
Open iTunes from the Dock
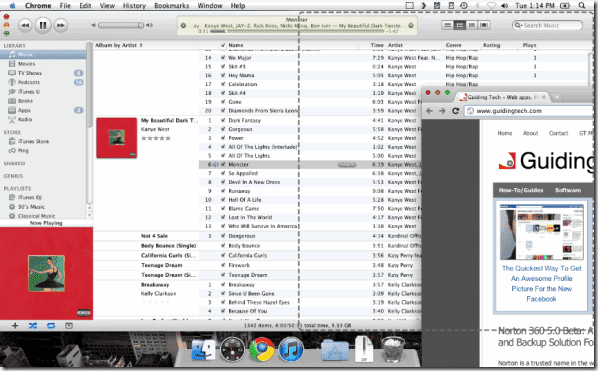(x=291, y=349)
